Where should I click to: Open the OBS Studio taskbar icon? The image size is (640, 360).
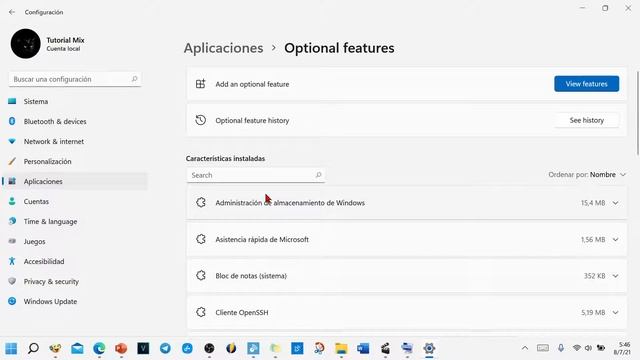click(x=209, y=349)
